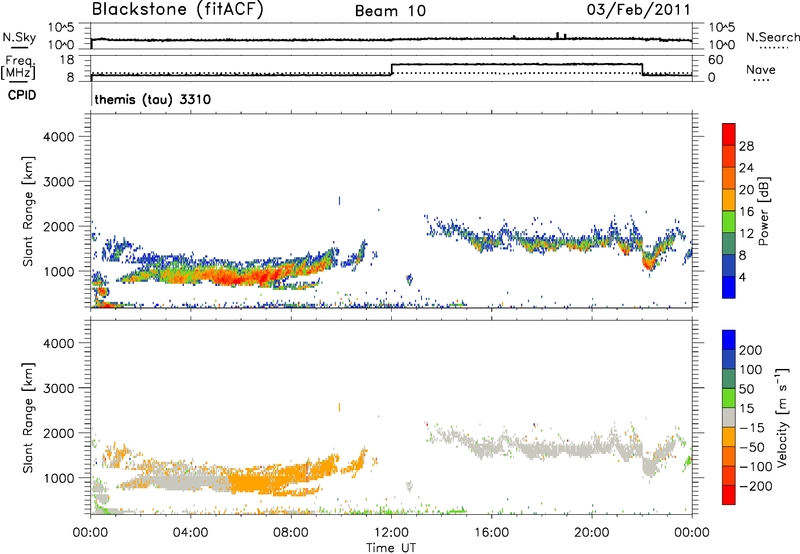Click the 'Beam 10' label

point(390,11)
